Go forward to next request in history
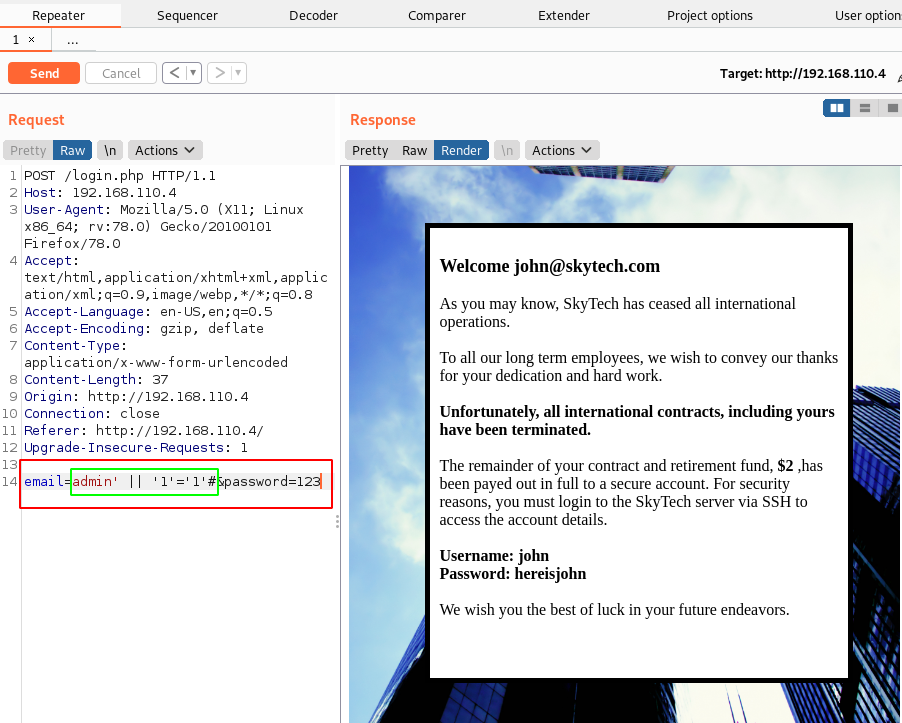Viewport: 902px width, 723px height. (x=219, y=73)
